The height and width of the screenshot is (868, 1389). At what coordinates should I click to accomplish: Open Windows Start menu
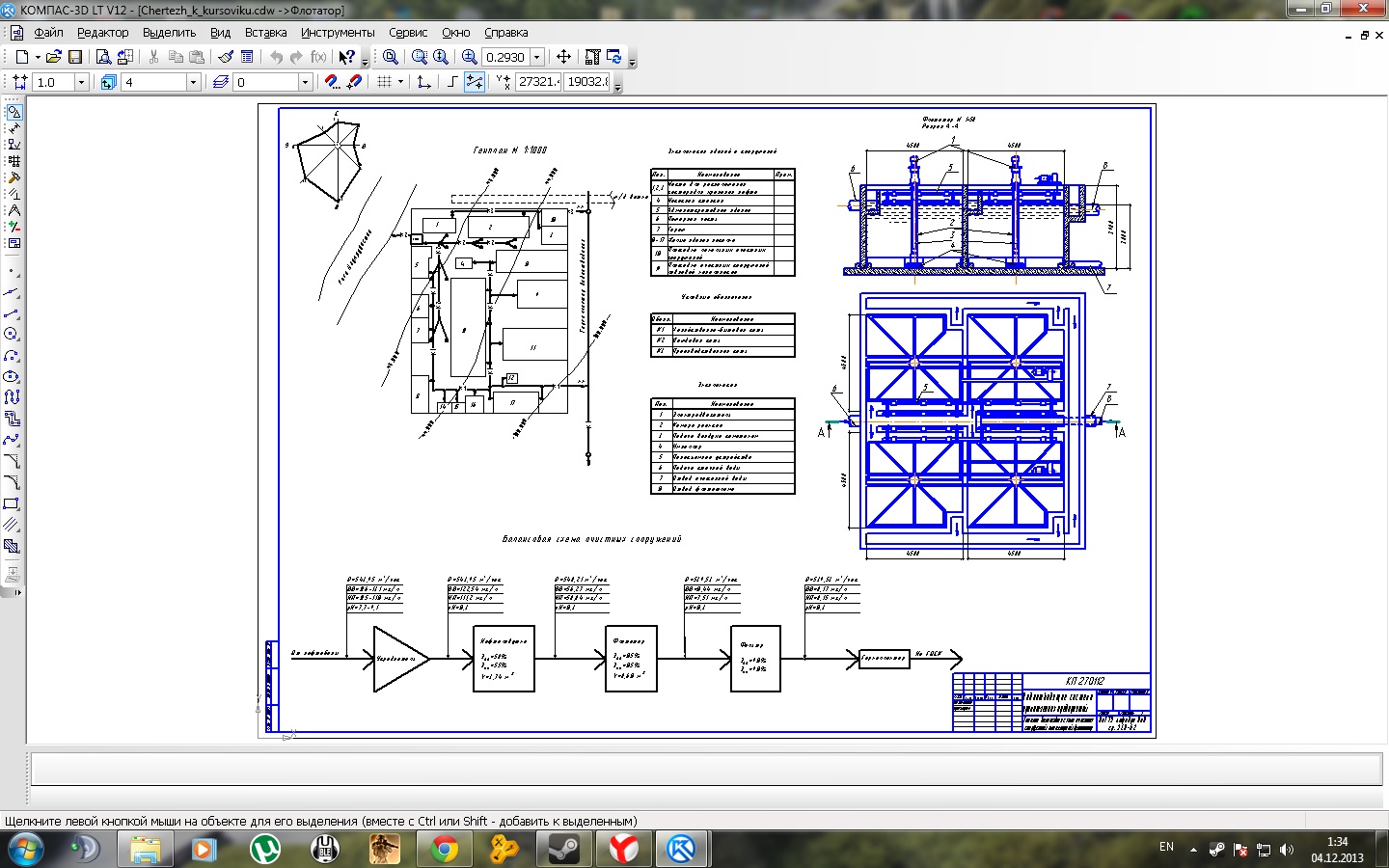[x=24, y=850]
